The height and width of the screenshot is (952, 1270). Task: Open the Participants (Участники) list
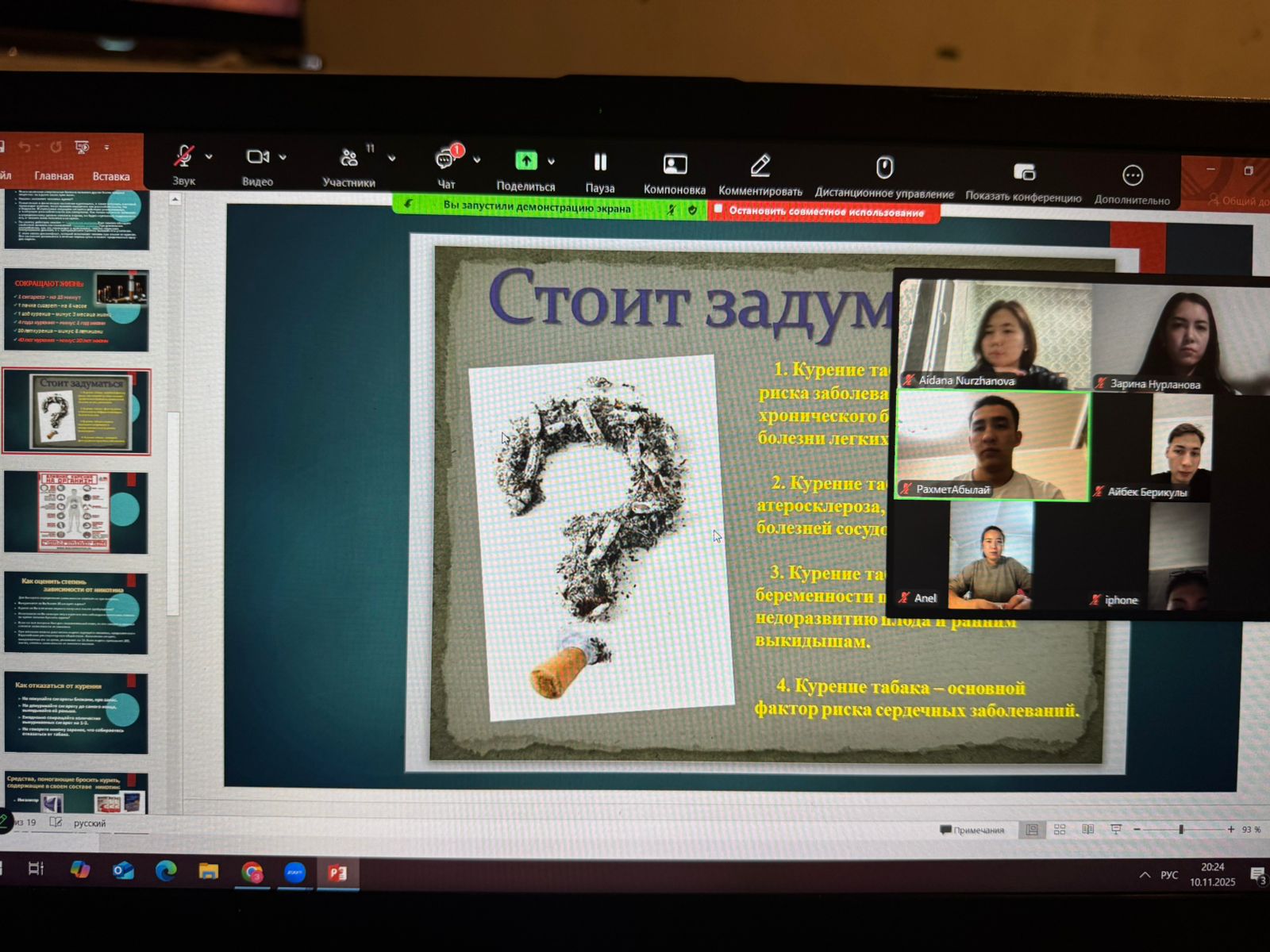pos(348,159)
